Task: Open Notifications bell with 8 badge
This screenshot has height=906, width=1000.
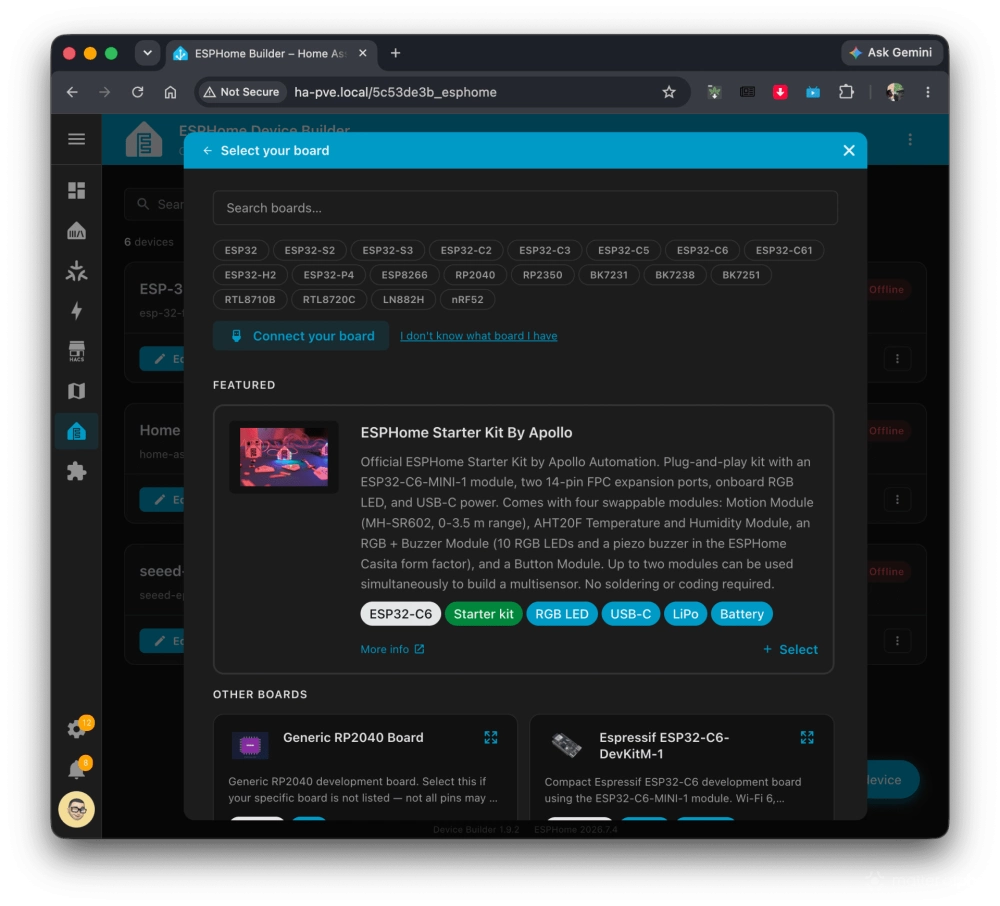Action: point(78,768)
